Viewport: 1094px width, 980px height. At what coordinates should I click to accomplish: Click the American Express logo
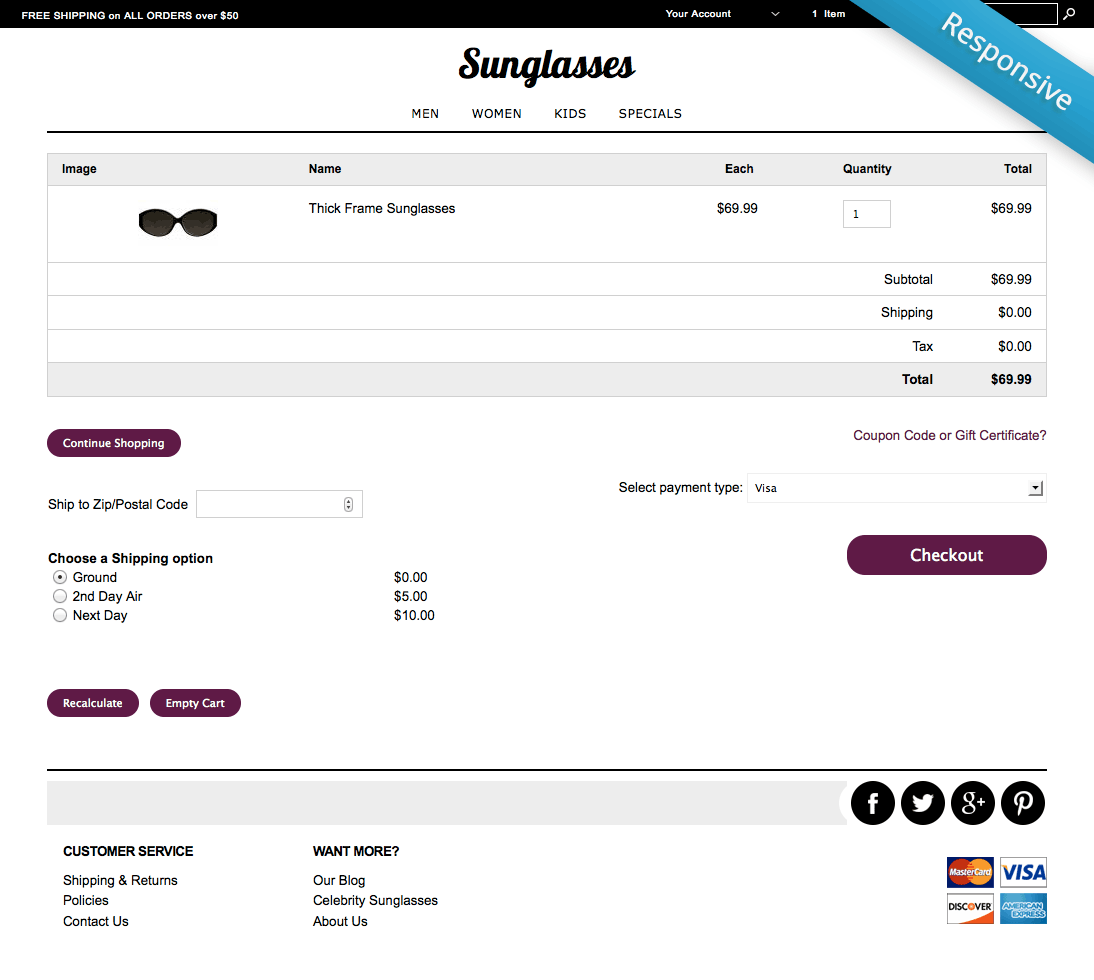(x=1023, y=908)
